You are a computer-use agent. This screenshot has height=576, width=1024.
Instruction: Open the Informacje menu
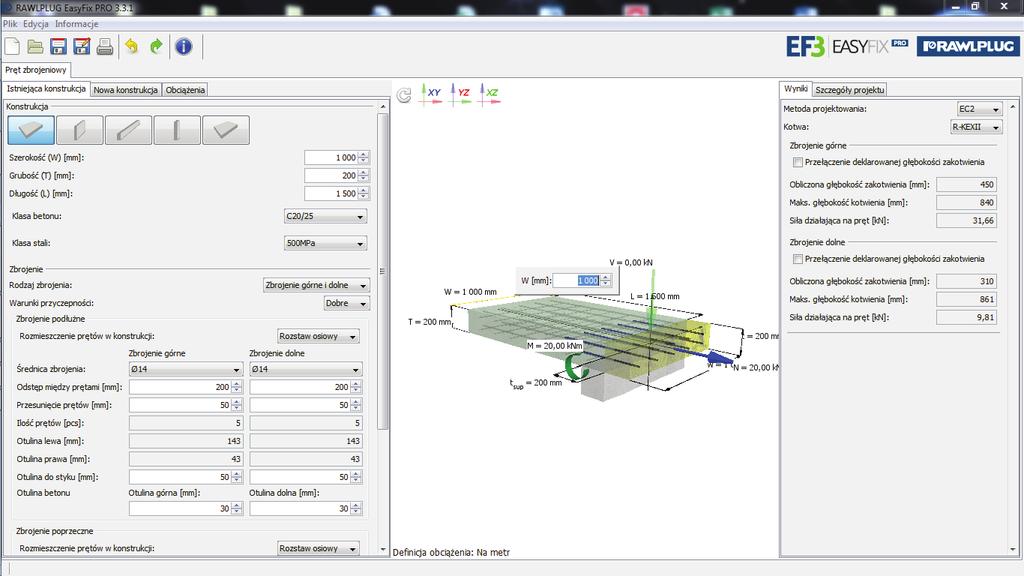pos(76,24)
